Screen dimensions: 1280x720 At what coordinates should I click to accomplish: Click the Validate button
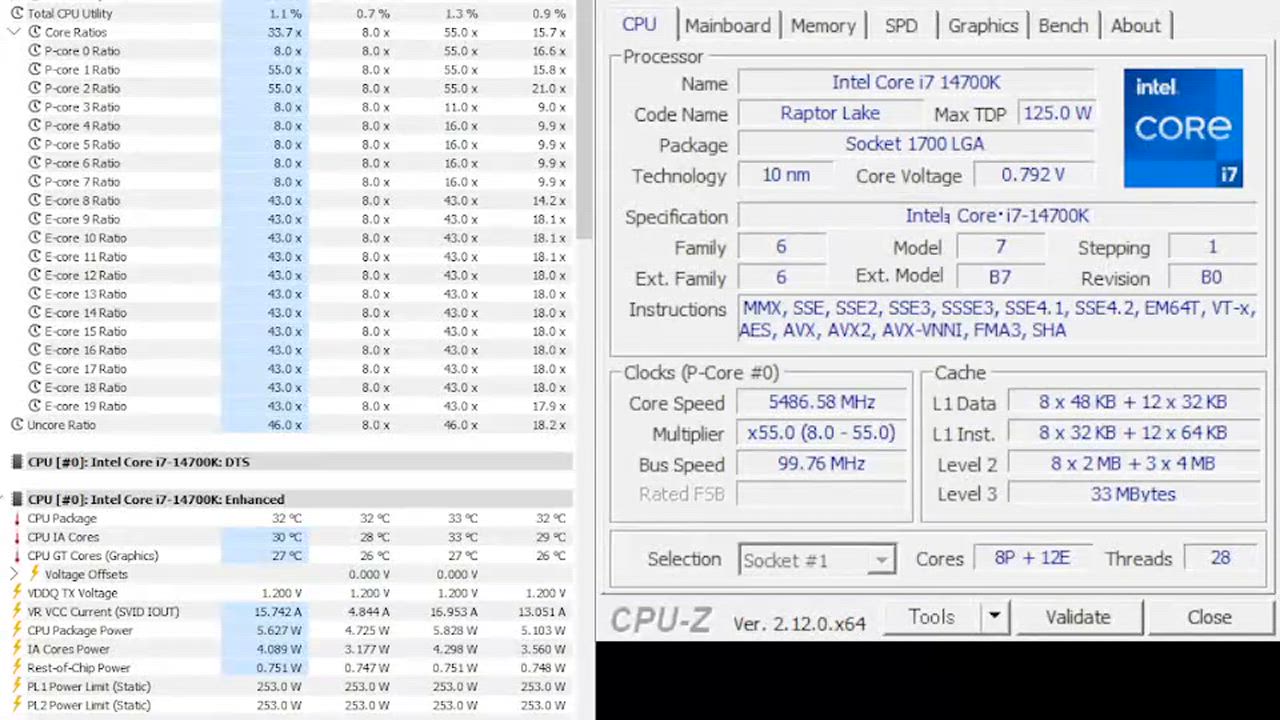point(1078,617)
